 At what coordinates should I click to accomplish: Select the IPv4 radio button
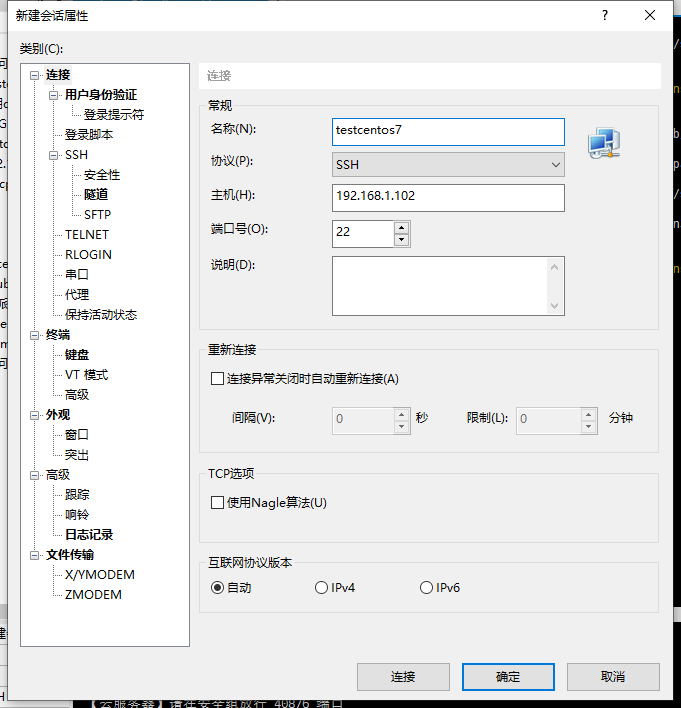coord(321,587)
